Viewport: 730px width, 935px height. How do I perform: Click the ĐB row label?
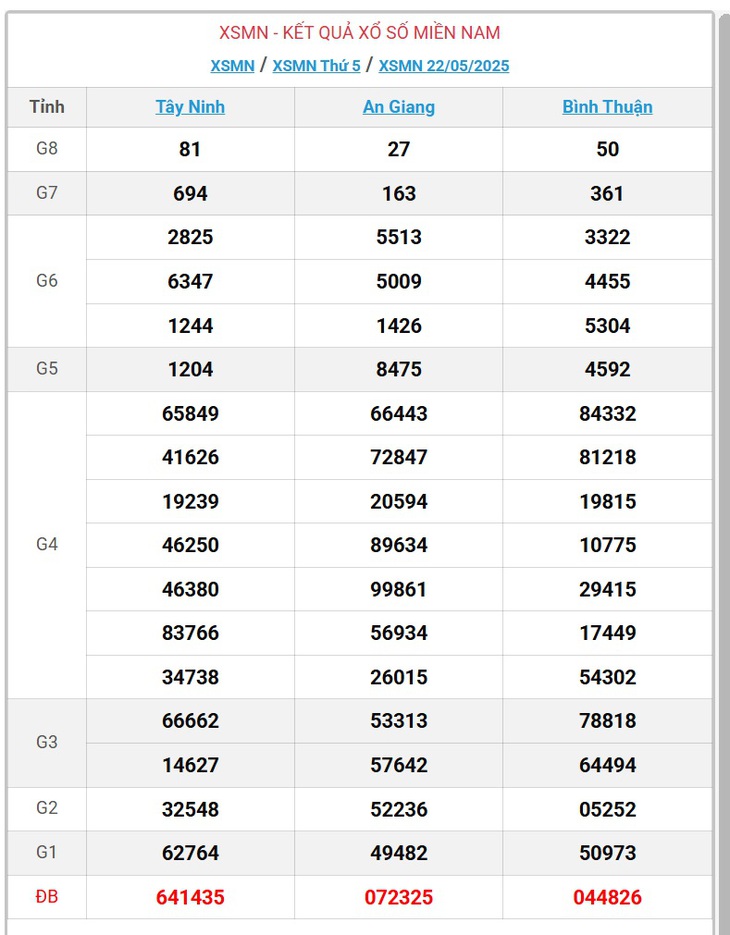click(47, 896)
